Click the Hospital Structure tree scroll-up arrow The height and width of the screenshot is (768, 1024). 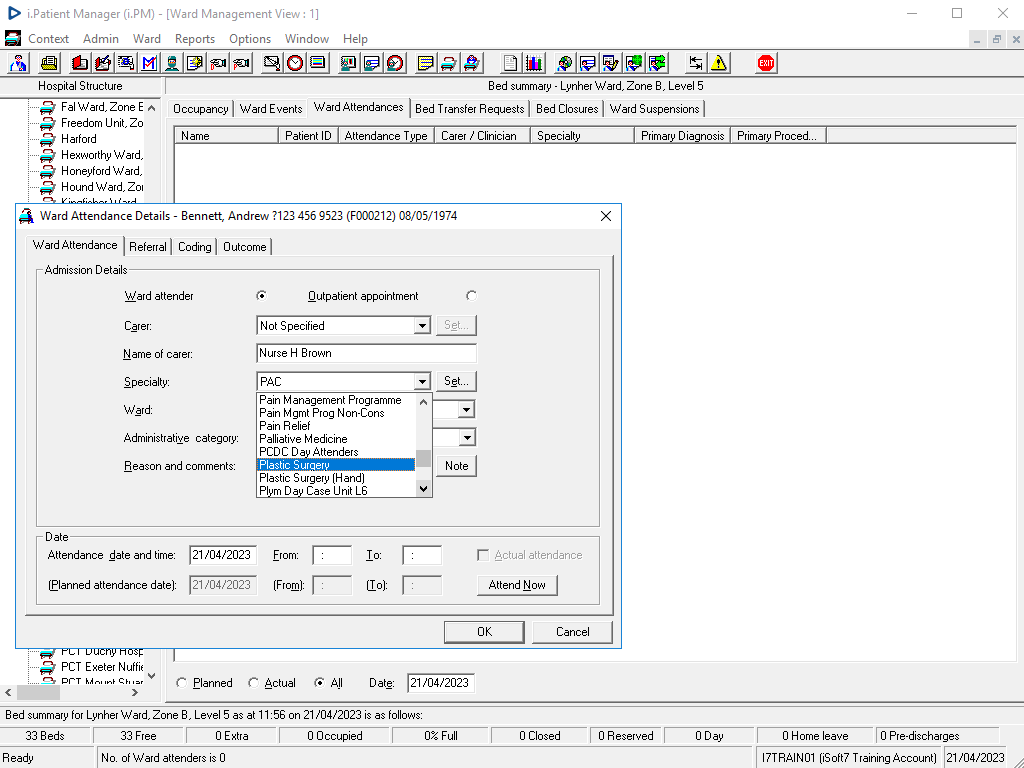tap(152, 108)
